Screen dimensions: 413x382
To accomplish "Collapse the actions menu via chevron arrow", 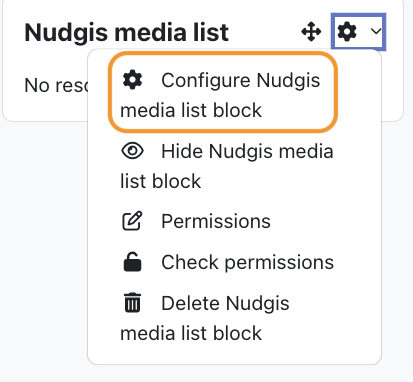I will coord(376,31).
